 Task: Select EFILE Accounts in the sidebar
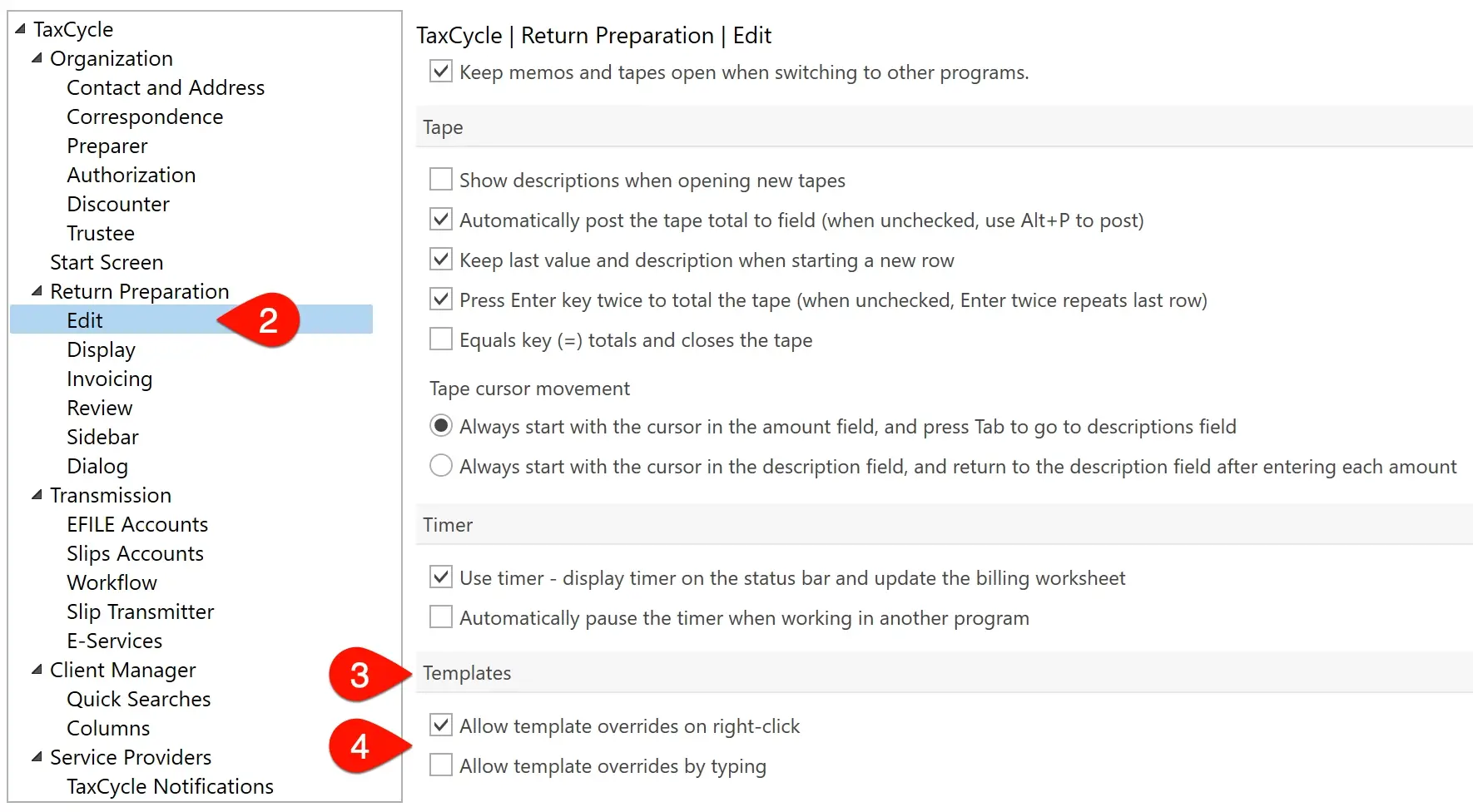pyautogui.click(x=137, y=524)
